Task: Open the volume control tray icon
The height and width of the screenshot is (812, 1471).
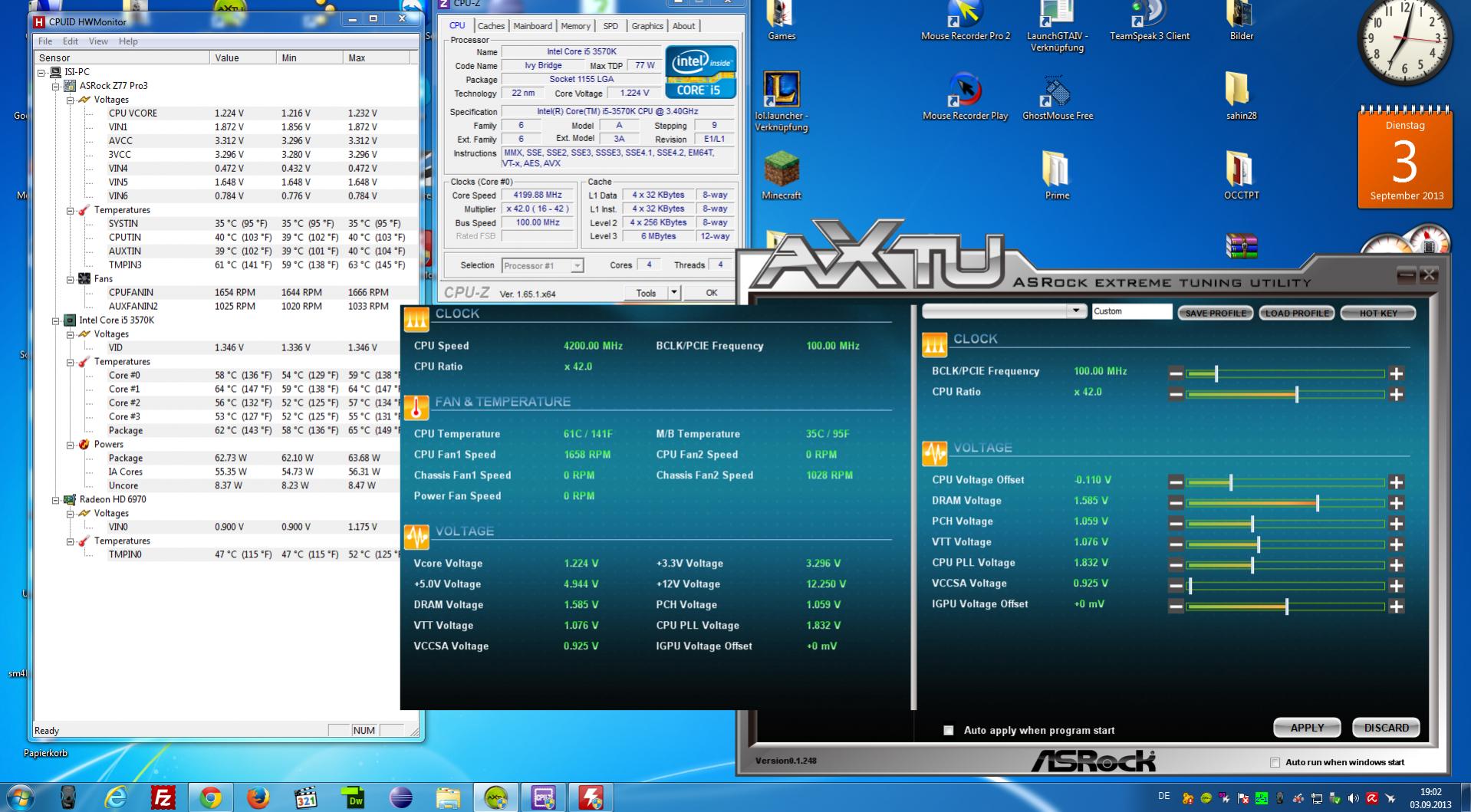Action: [1354, 798]
